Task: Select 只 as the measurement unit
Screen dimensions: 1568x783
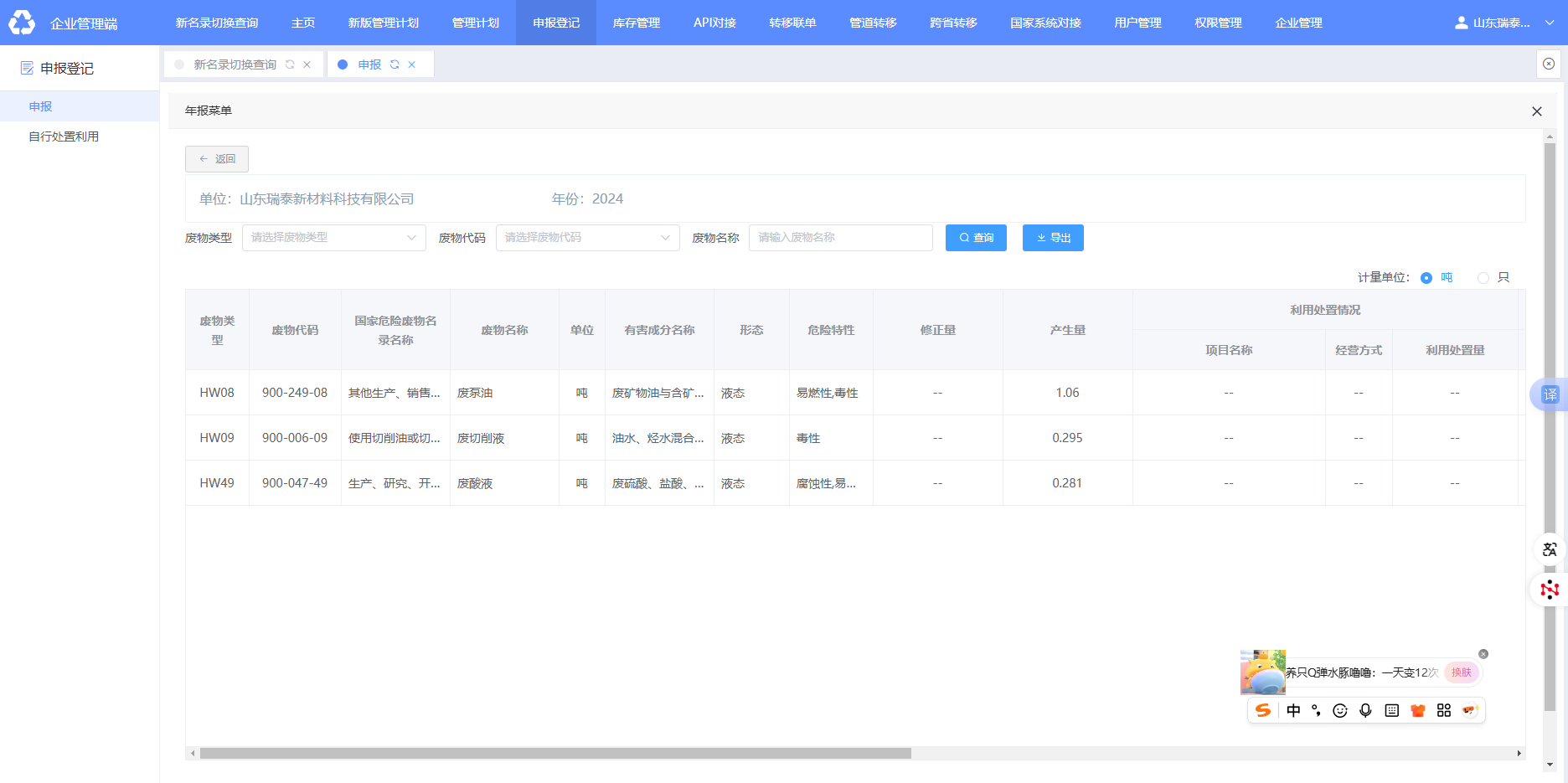Action: [1483, 278]
